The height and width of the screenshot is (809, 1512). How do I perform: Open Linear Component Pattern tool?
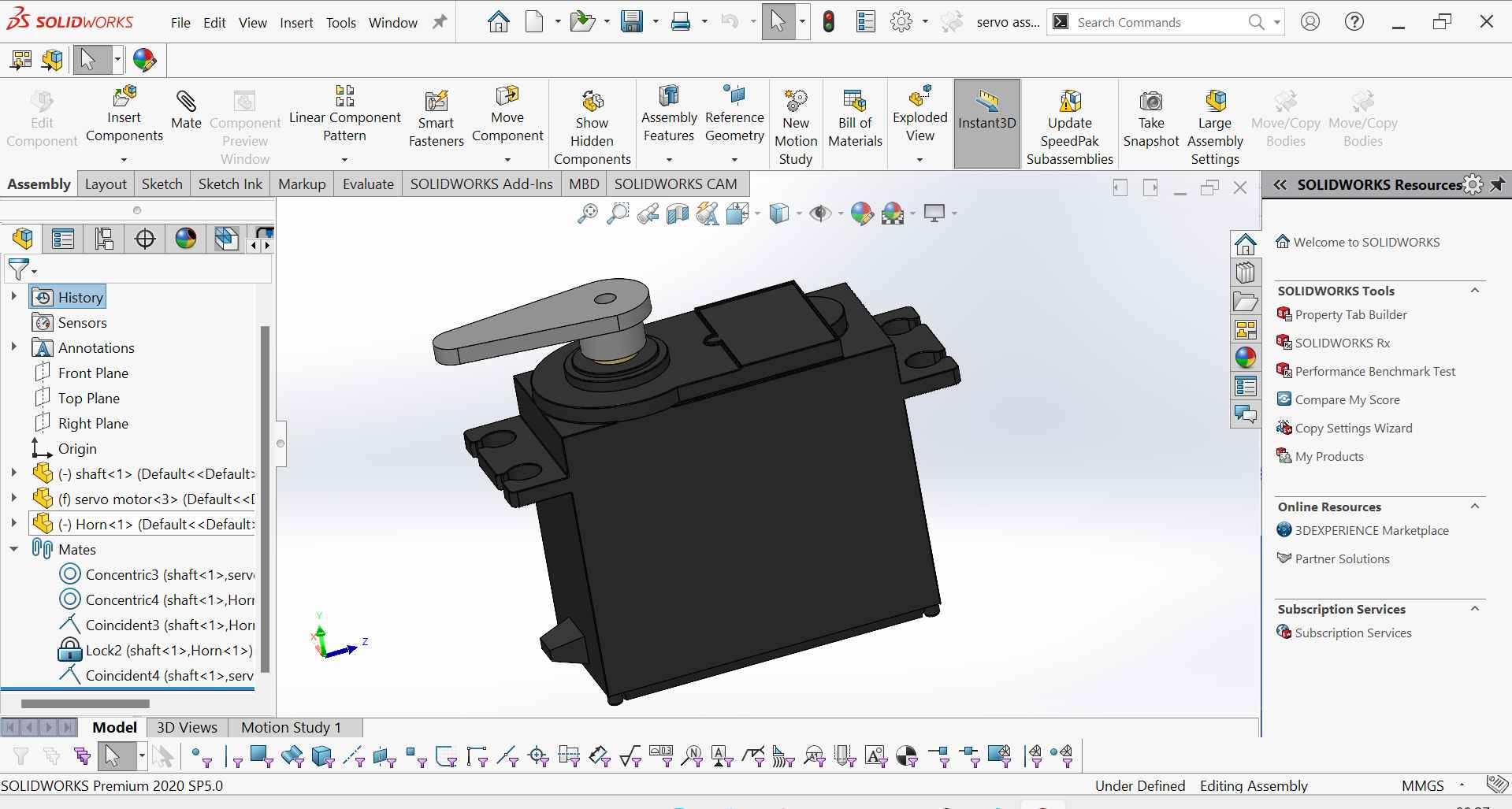click(344, 116)
